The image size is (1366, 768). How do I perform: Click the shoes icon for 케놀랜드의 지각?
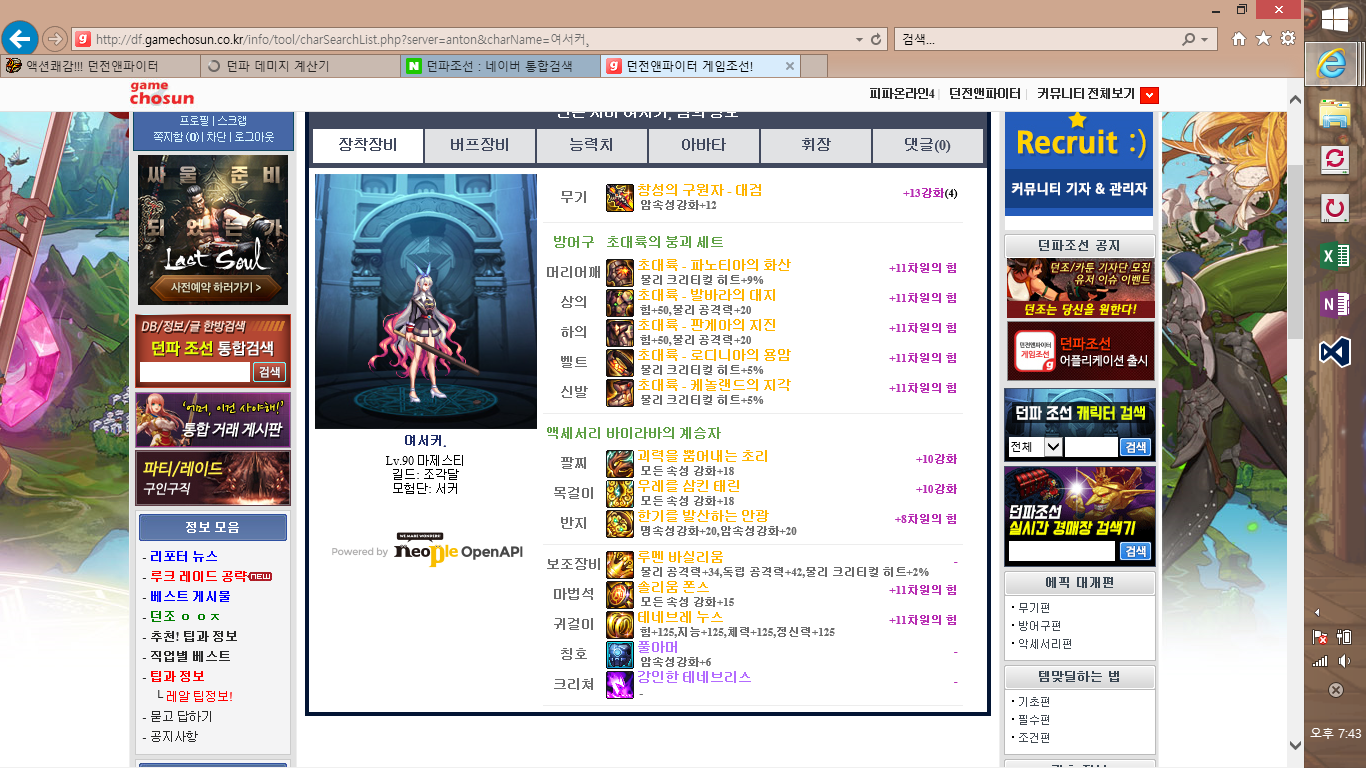[619, 393]
